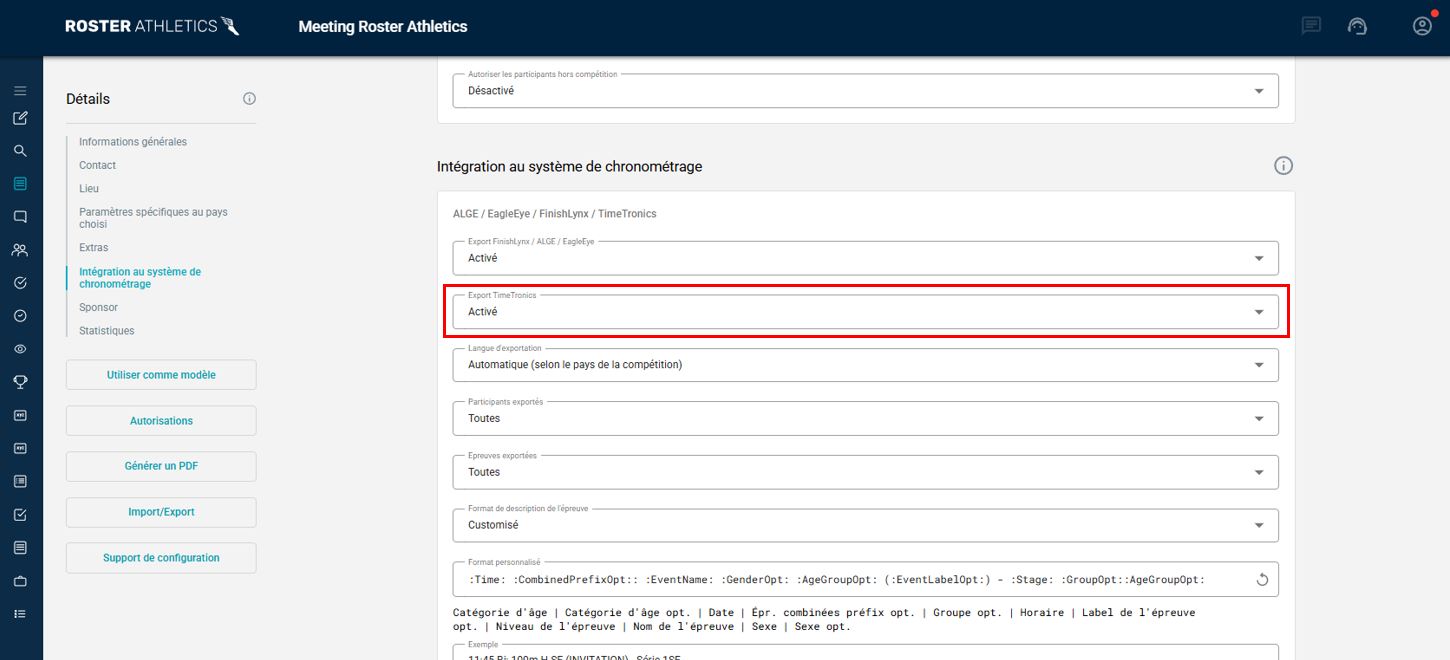Click the bulleted list icon at sidebar bottom

[x=20, y=614]
